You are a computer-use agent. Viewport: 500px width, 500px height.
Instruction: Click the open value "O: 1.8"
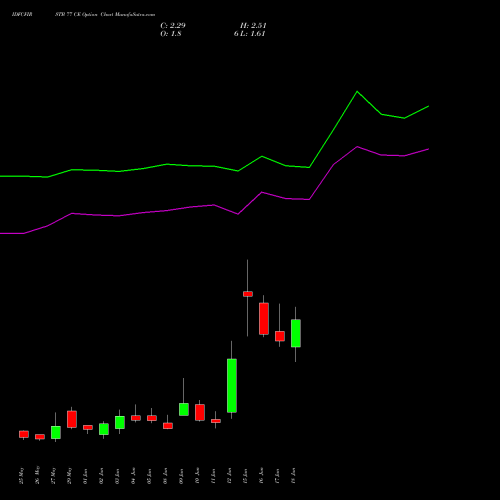click(x=171, y=34)
